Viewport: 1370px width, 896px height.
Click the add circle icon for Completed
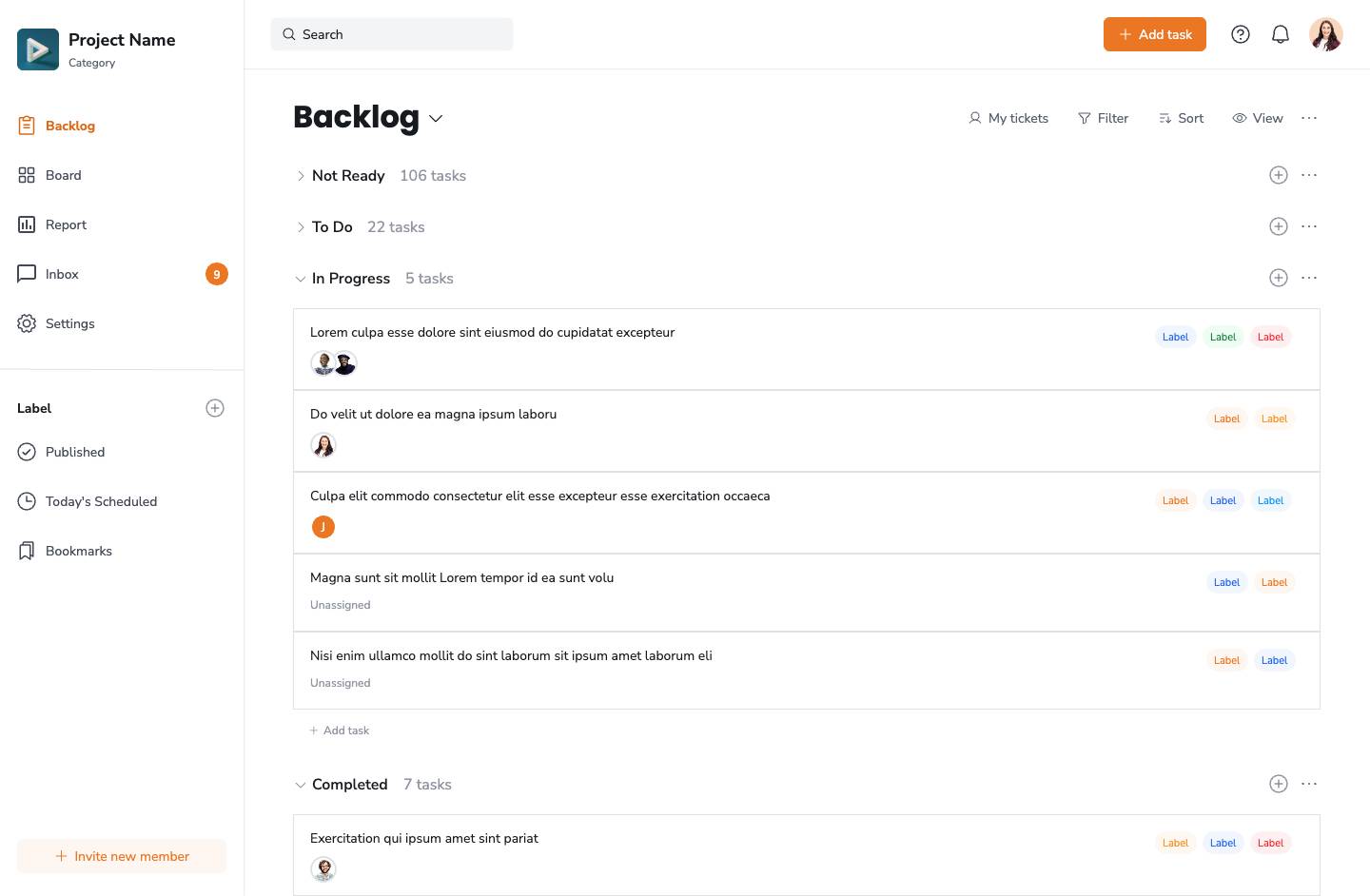click(x=1279, y=784)
